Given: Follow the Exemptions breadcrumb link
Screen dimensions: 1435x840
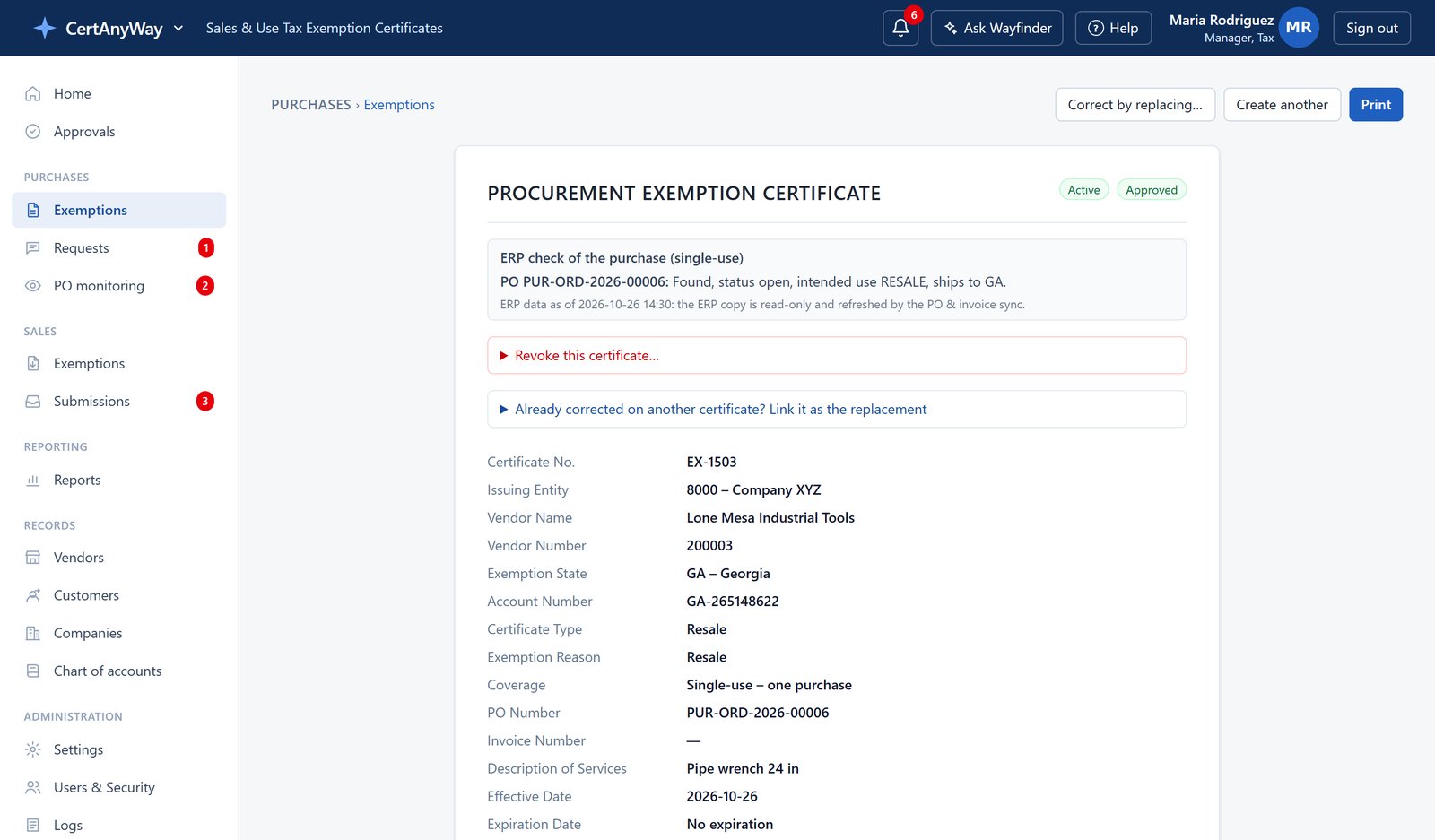Looking at the screenshot, I should [x=399, y=105].
